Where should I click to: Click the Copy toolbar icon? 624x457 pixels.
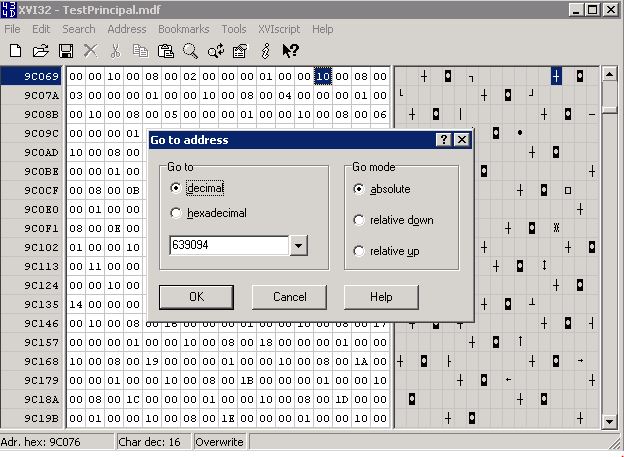(x=140, y=51)
